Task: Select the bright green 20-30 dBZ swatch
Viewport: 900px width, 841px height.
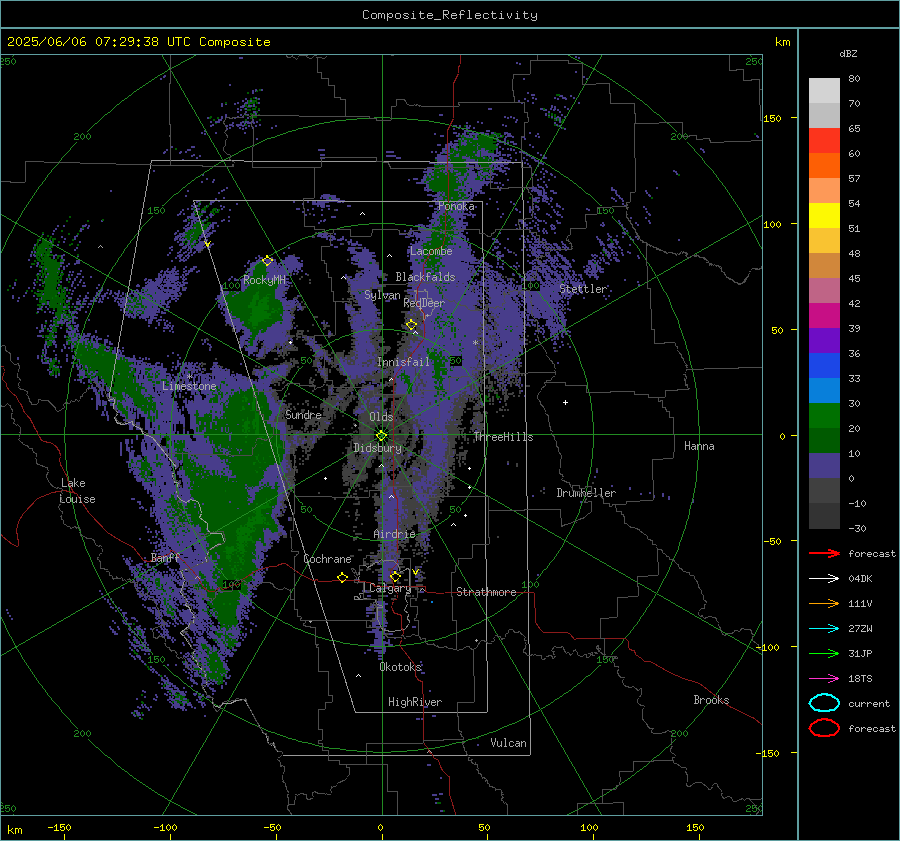Action: tap(824, 415)
